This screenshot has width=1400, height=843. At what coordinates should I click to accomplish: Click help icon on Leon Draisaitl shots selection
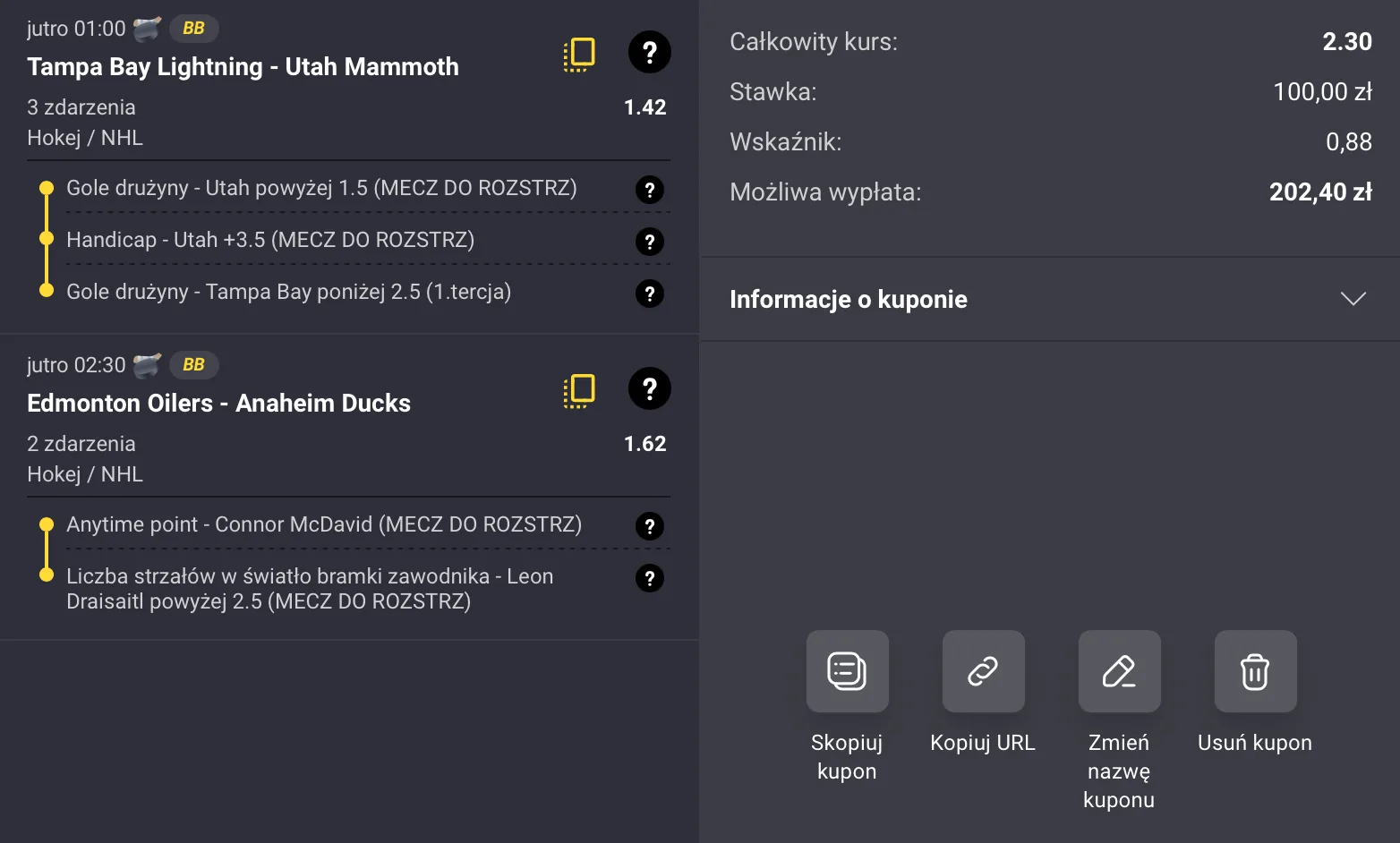click(x=649, y=578)
